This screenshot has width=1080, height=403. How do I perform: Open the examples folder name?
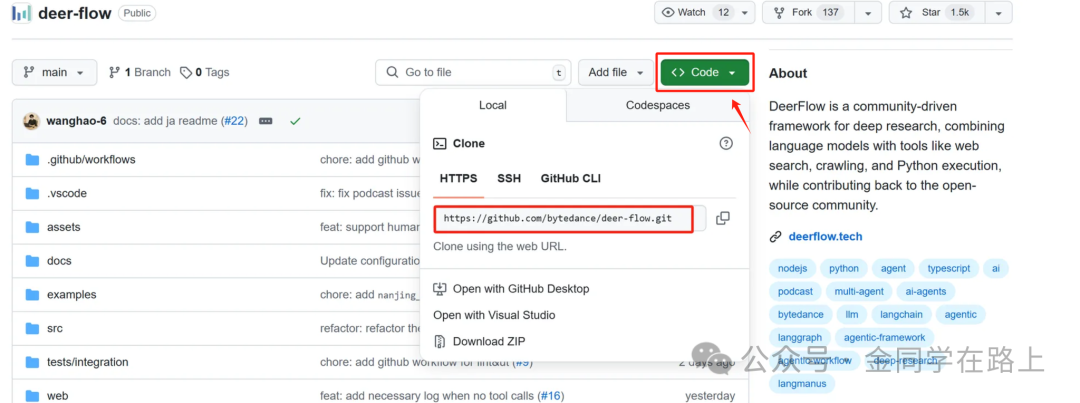point(72,295)
